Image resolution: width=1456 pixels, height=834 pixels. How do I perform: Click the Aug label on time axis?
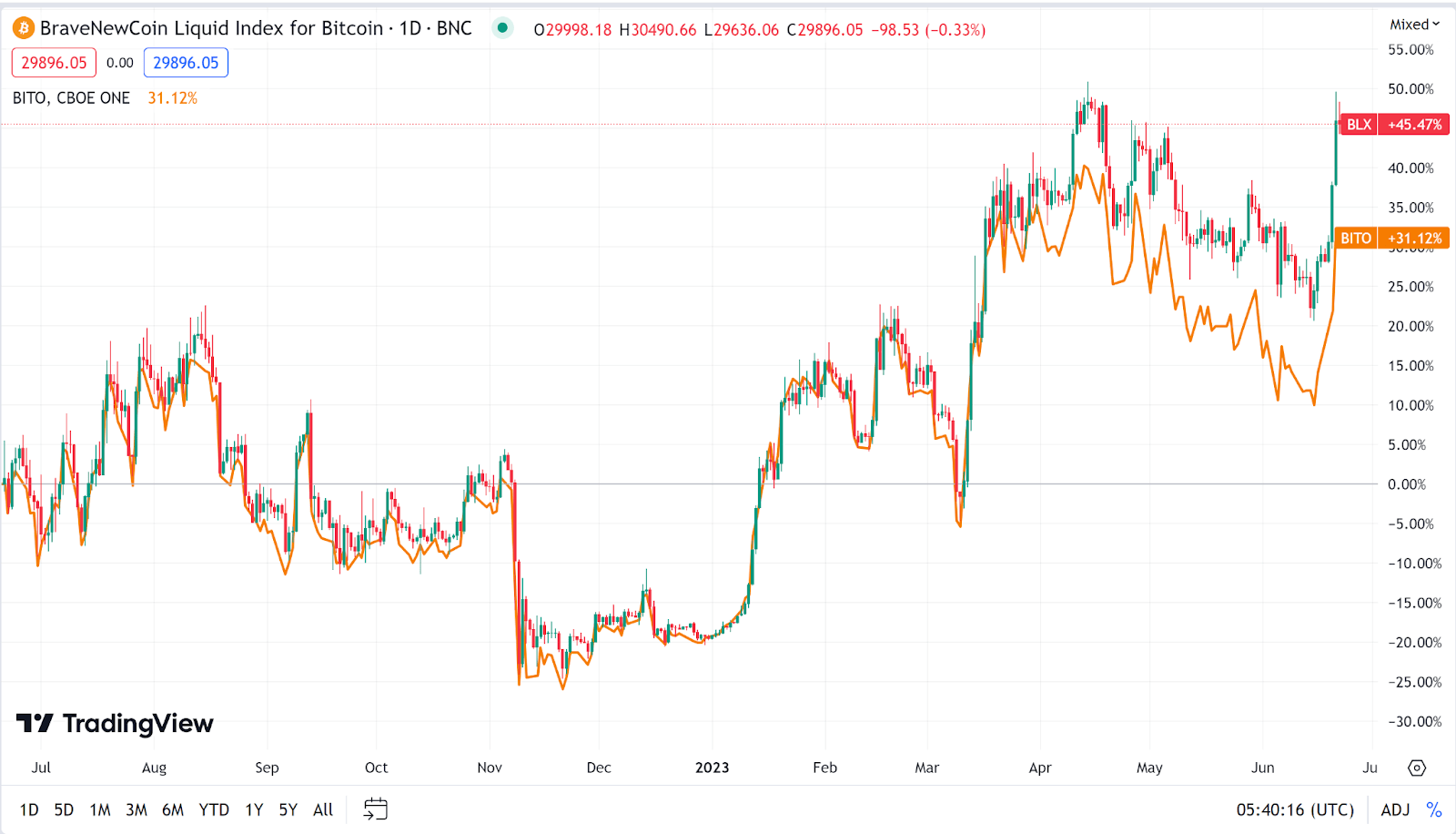tap(155, 768)
